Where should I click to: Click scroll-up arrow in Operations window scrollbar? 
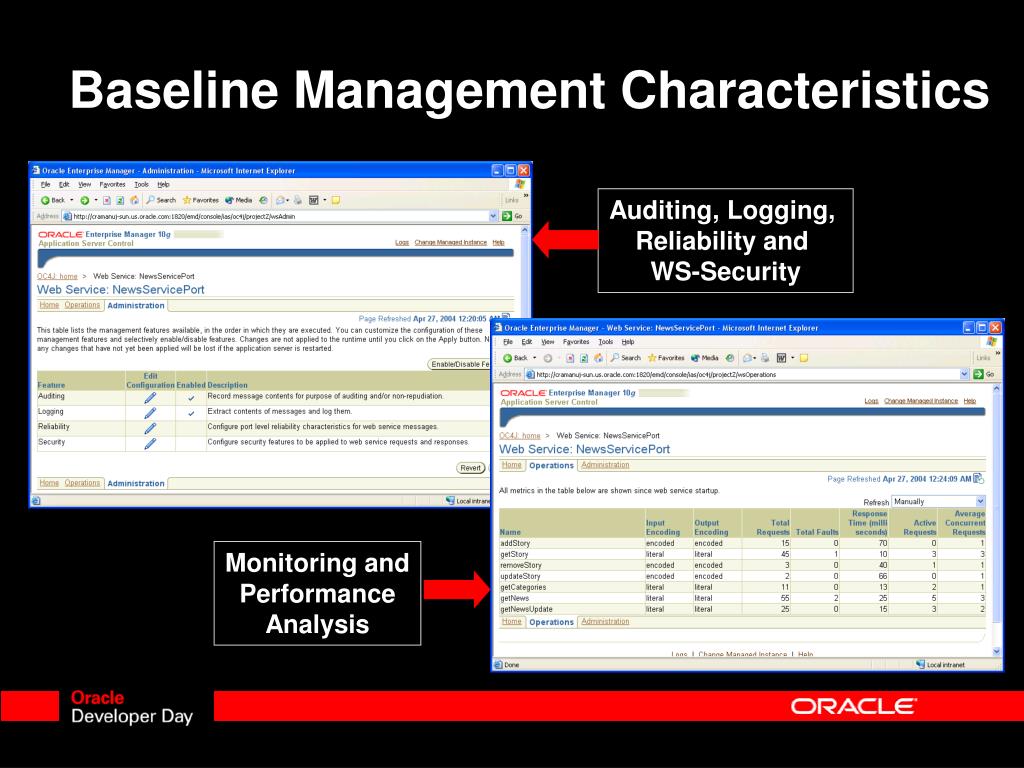(x=997, y=389)
